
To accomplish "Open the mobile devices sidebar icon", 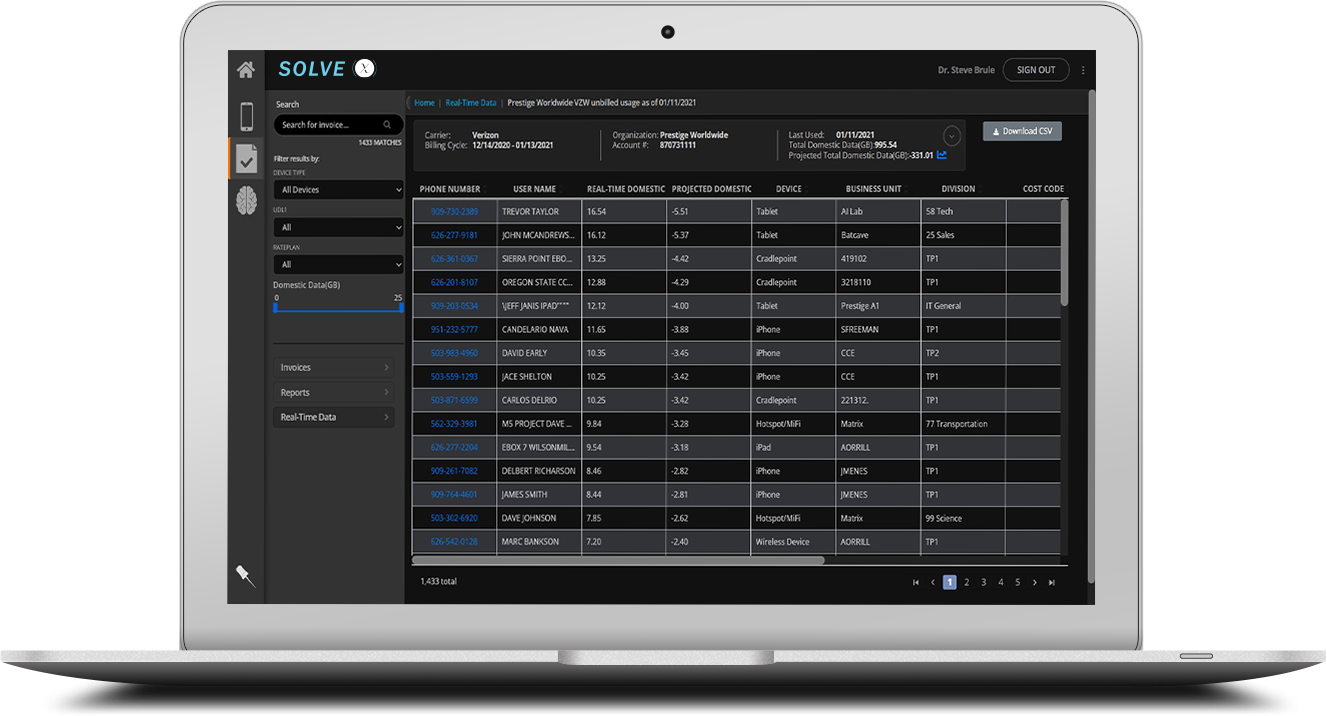I will 245,116.
